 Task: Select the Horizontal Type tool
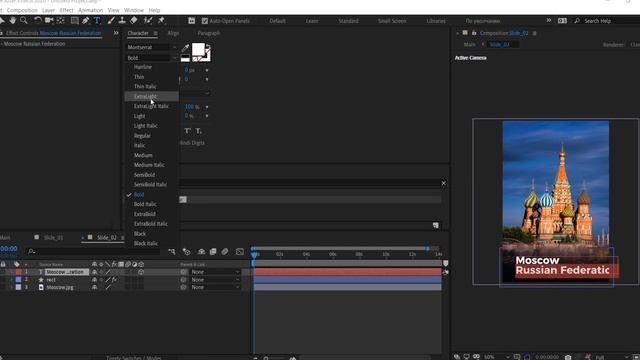pos(97,20)
